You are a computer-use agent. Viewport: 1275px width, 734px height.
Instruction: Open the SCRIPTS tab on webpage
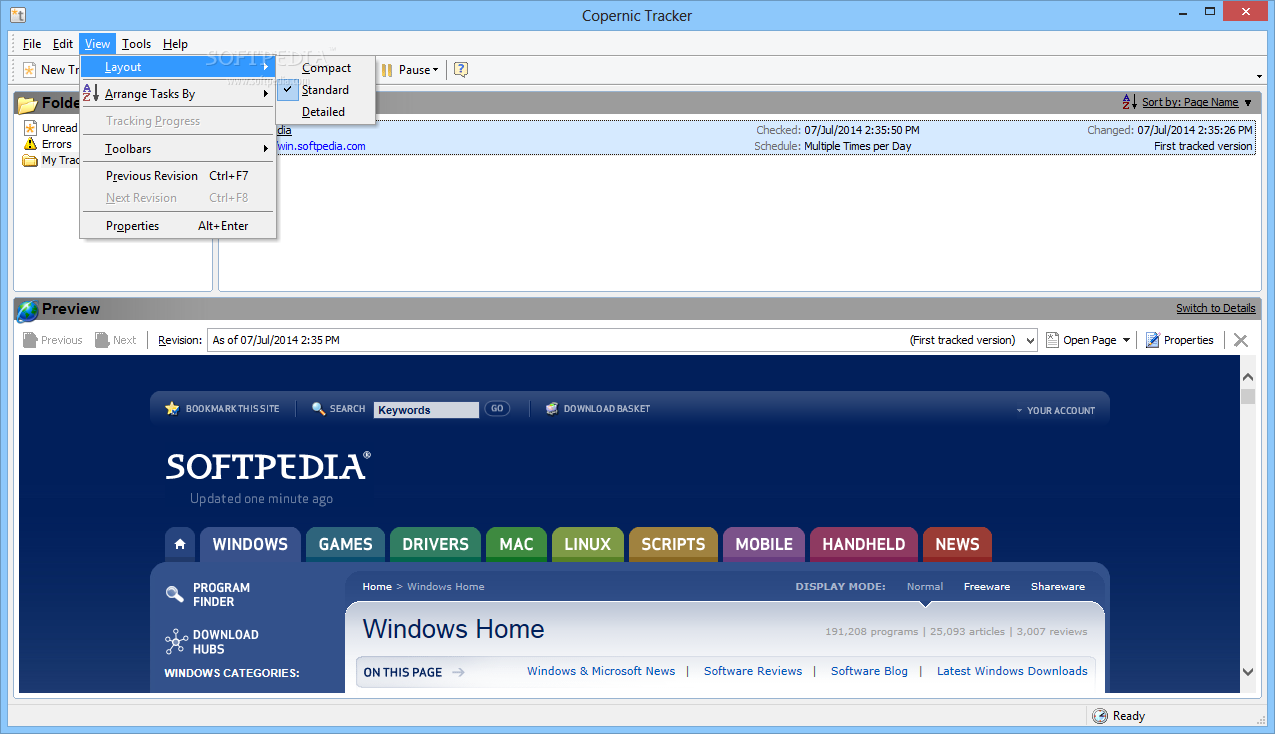pos(673,544)
